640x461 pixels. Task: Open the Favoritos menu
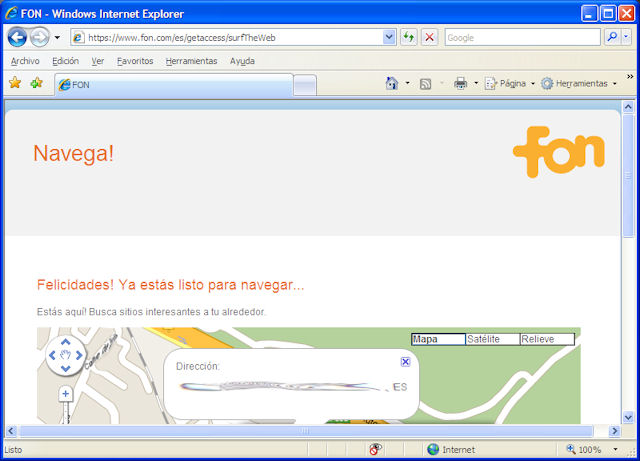[135, 61]
